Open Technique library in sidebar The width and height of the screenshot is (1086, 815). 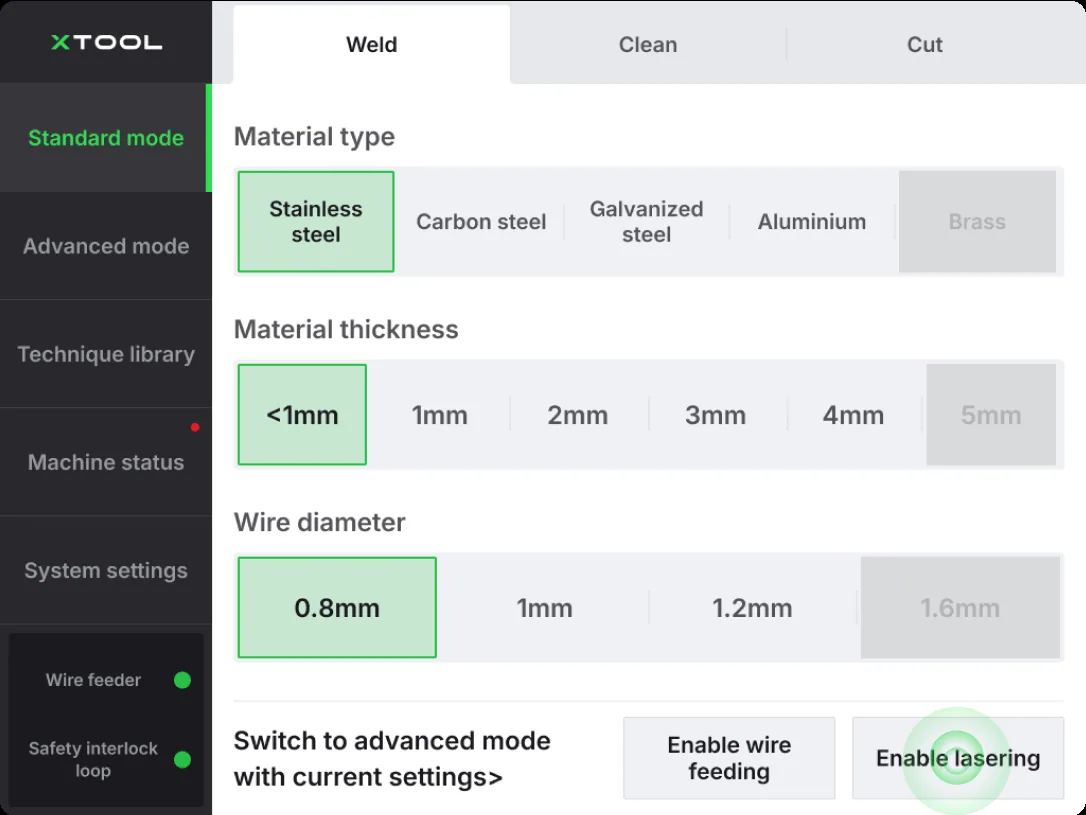(106, 354)
